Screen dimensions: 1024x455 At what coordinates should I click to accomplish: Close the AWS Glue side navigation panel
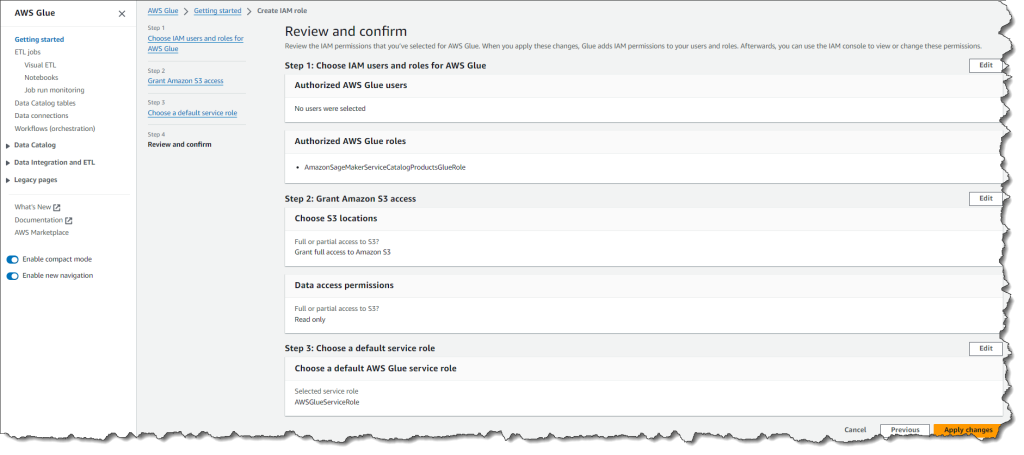(122, 14)
